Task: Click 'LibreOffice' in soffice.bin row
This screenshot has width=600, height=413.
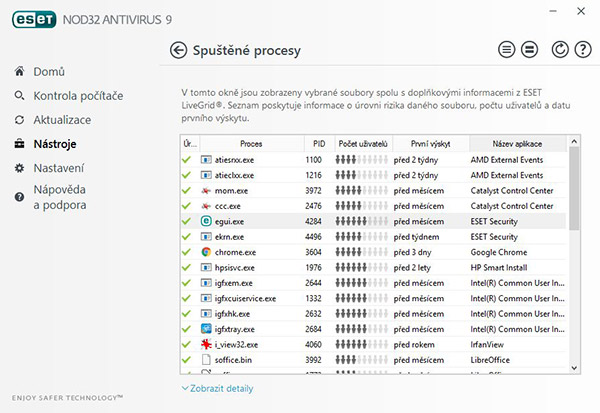Action: 490,360
